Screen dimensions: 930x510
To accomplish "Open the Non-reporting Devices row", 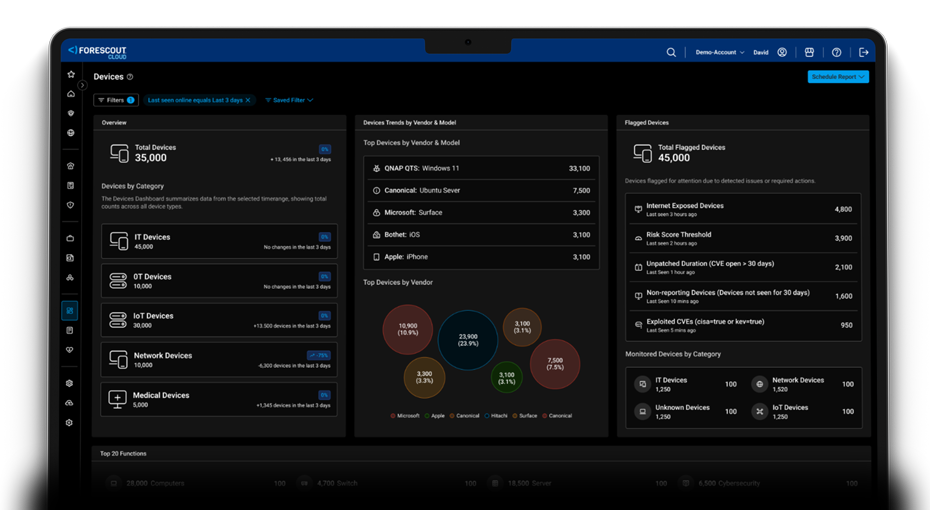I will coord(743,296).
